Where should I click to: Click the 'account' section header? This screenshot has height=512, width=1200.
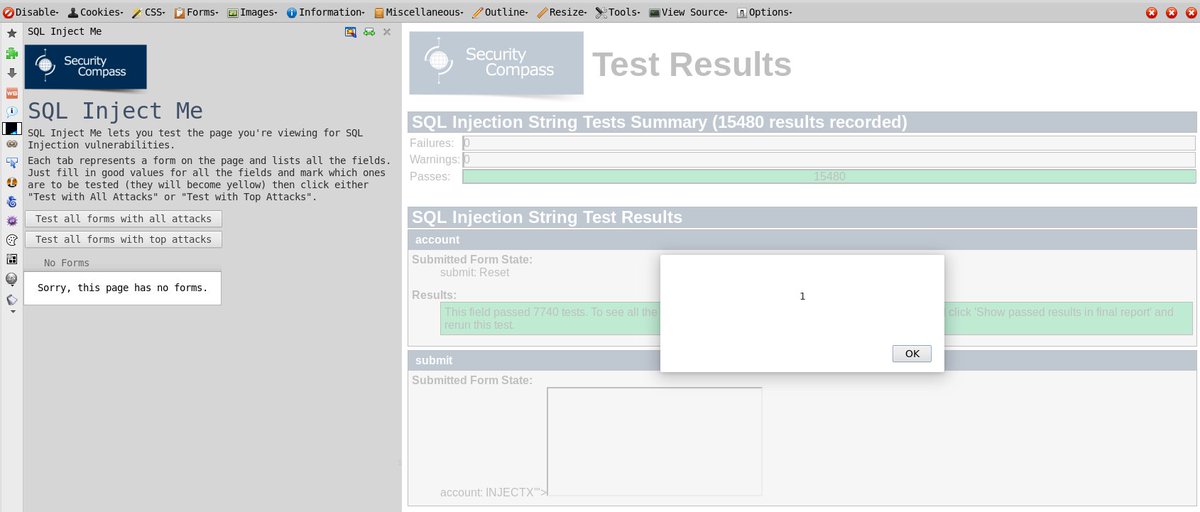pyautogui.click(x=802, y=240)
